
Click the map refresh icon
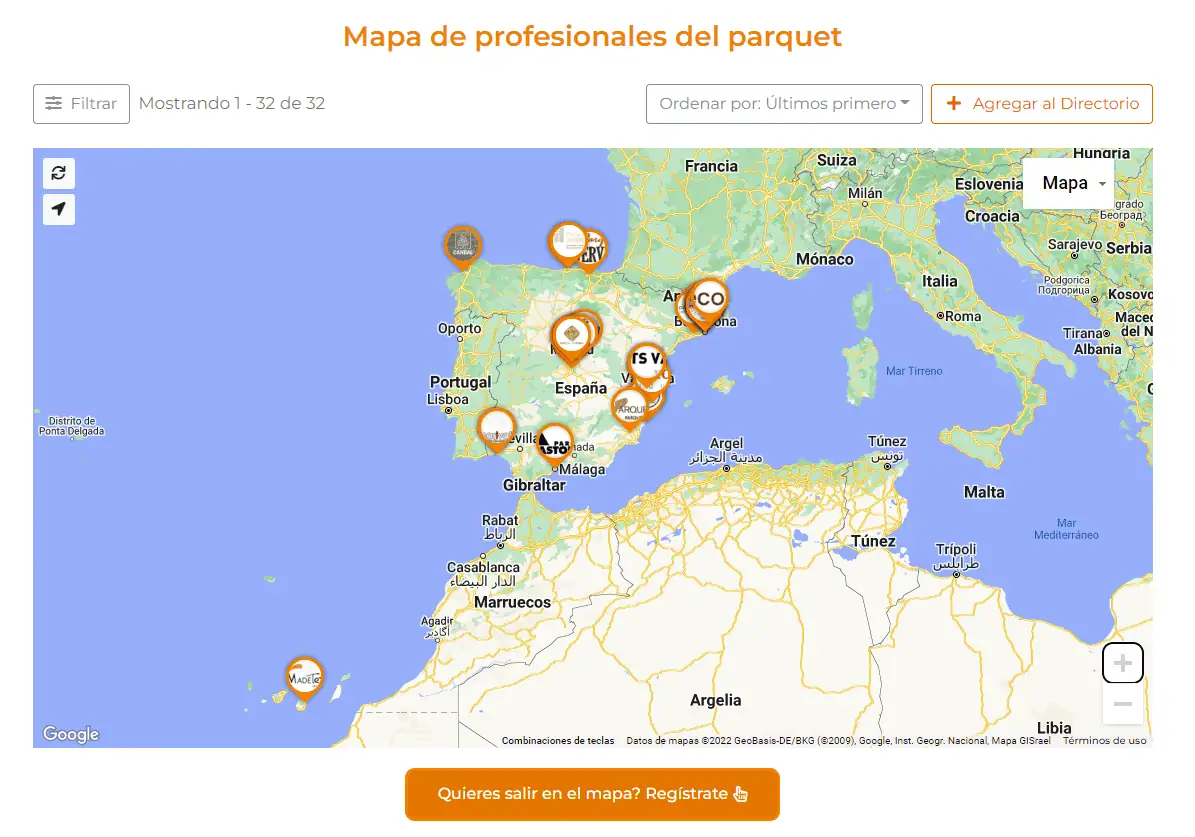pyautogui.click(x=59, y=173)
